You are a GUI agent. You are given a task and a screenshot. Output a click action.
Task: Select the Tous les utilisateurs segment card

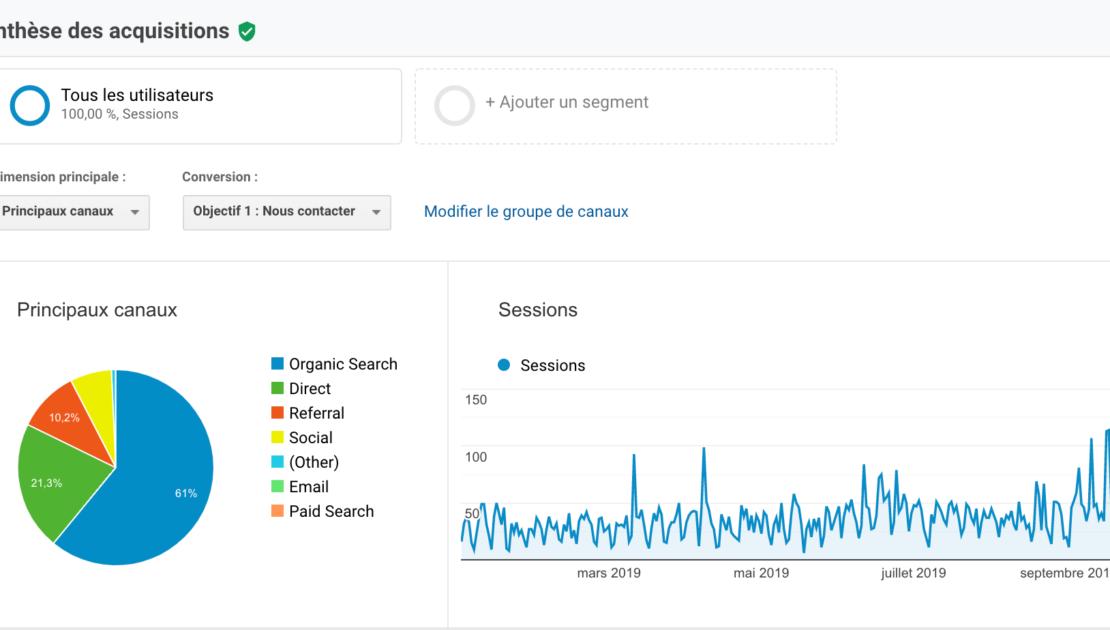click(200, 105)
